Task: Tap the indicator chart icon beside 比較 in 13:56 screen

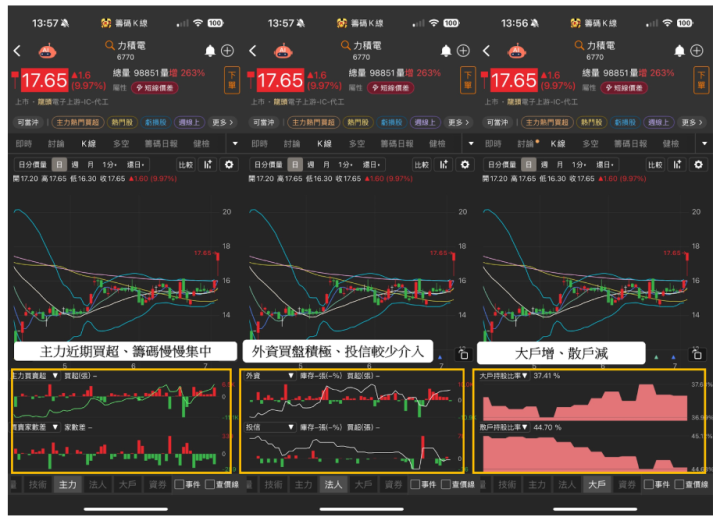Action: pyautogui.click(x=677, y=164)
